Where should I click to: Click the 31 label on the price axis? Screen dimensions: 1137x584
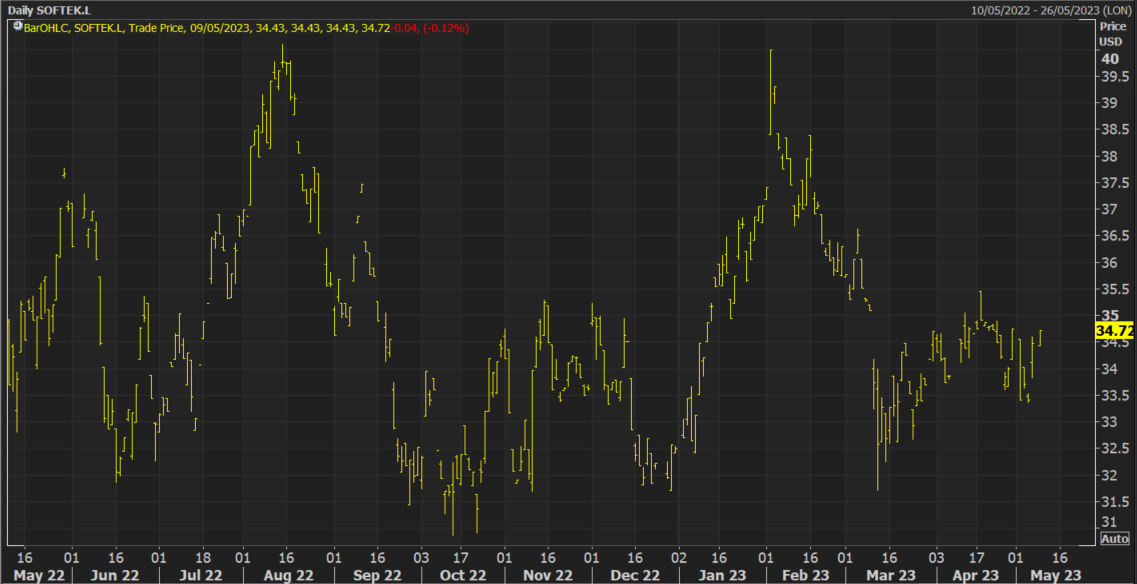[x=1109, y=523]
